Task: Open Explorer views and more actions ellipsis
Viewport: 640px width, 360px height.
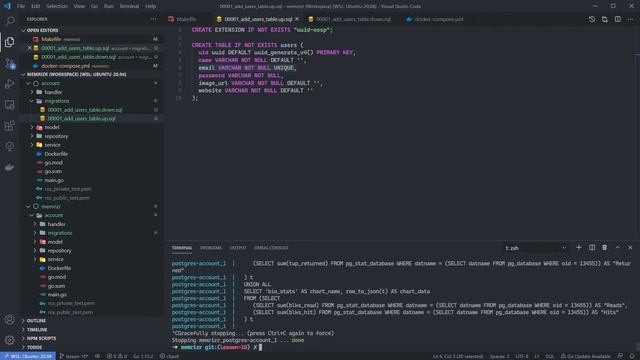Action: 153,19
